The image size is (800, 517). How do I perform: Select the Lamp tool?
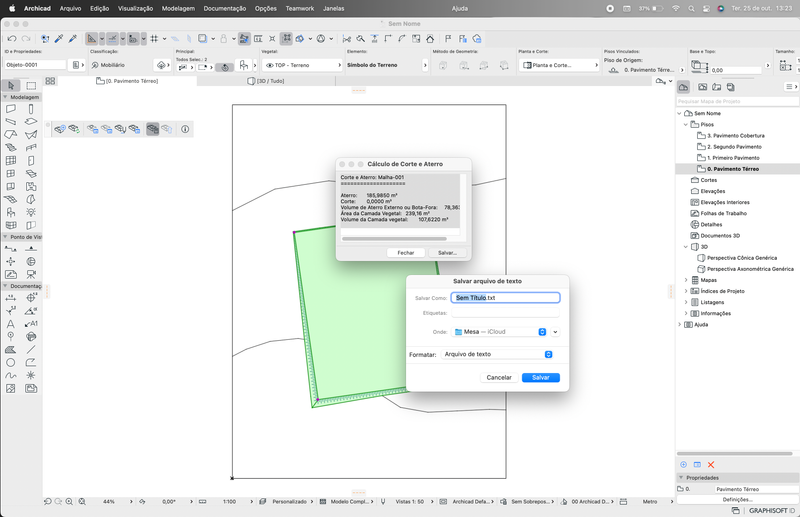pyautogui.click(x=31, y=212)
